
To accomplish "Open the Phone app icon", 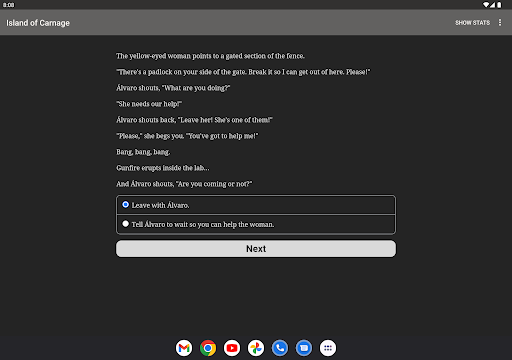I will pyautogui.click(x=280, y=348).
